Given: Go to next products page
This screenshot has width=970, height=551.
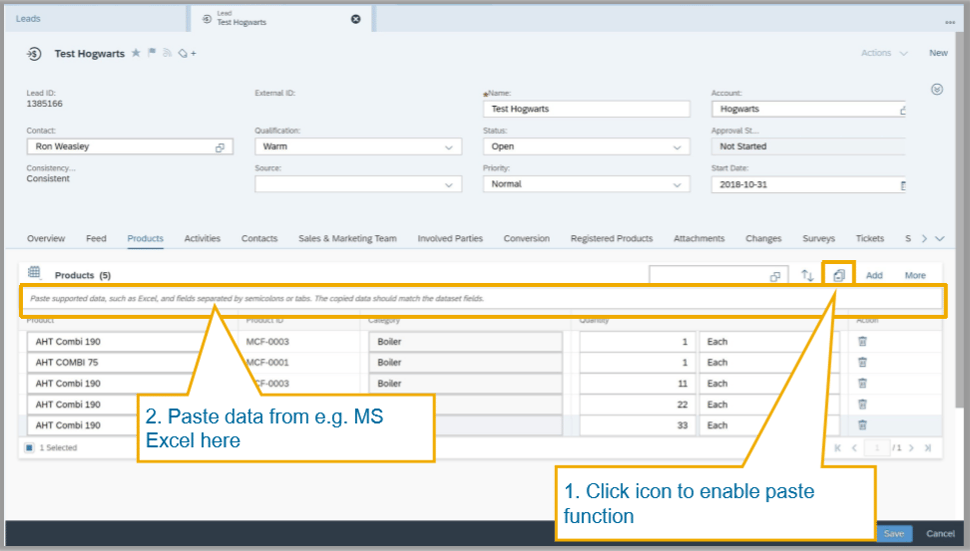Looking at the screenshot, I should [911, 448].
